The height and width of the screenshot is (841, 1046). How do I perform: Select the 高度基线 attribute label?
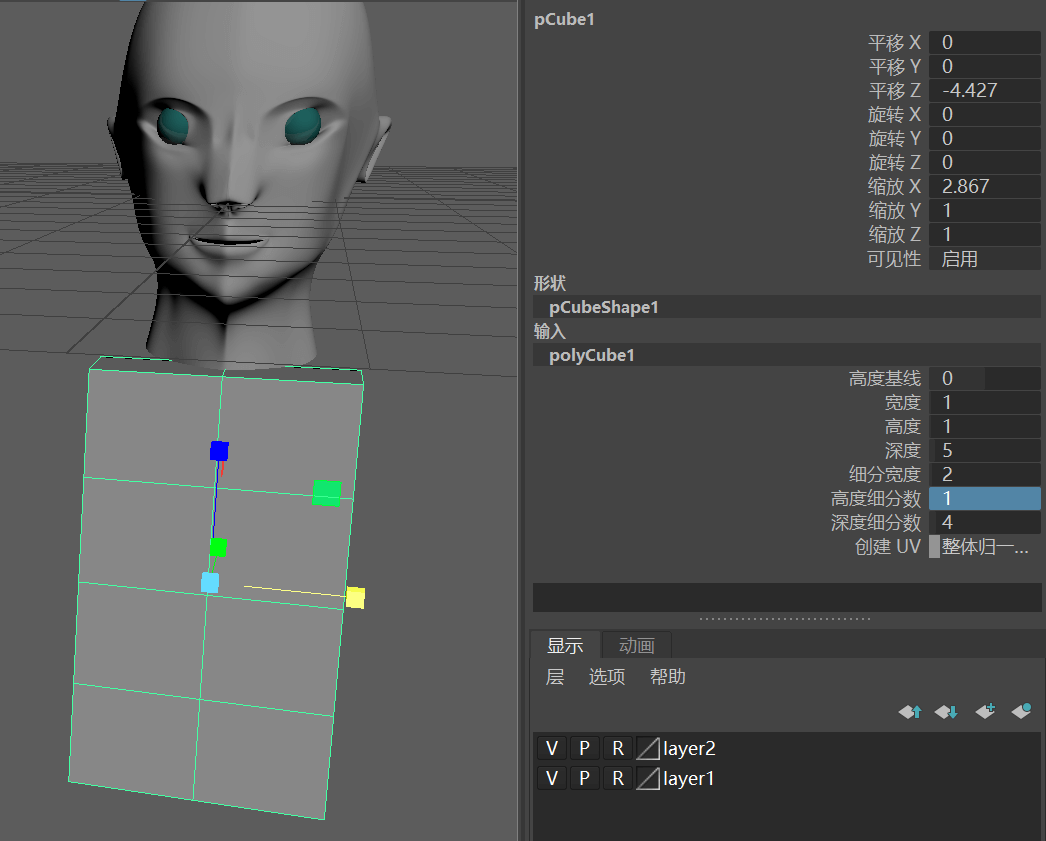(x=885, y=379)
